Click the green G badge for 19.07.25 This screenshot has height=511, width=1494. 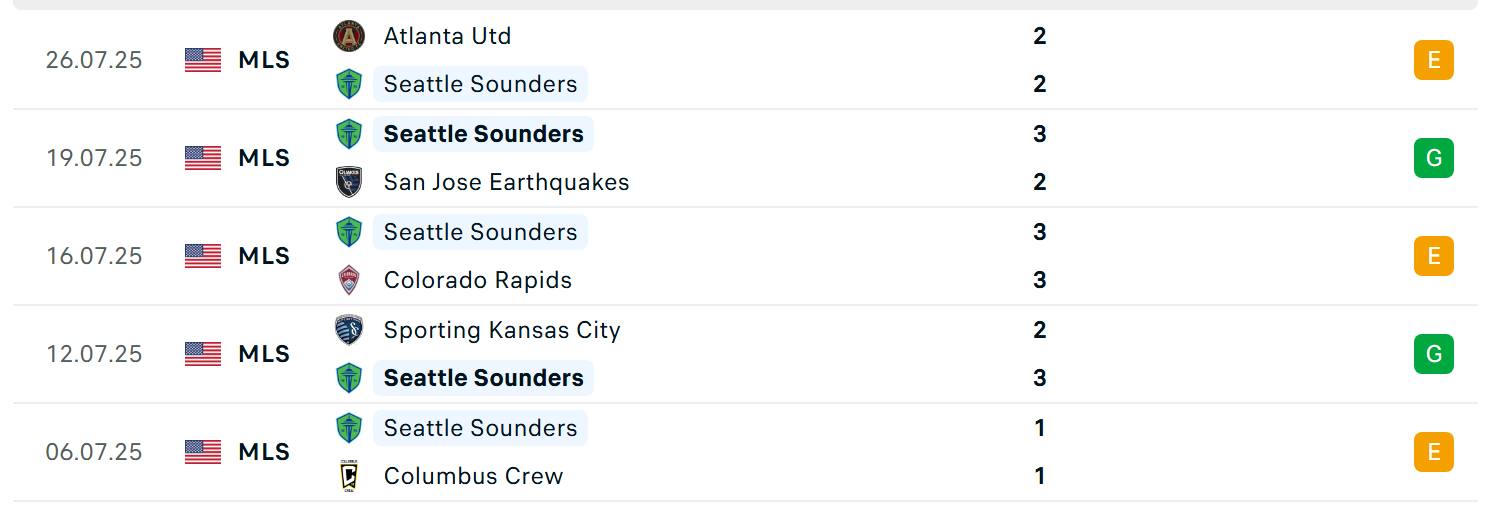[1433, 158]
